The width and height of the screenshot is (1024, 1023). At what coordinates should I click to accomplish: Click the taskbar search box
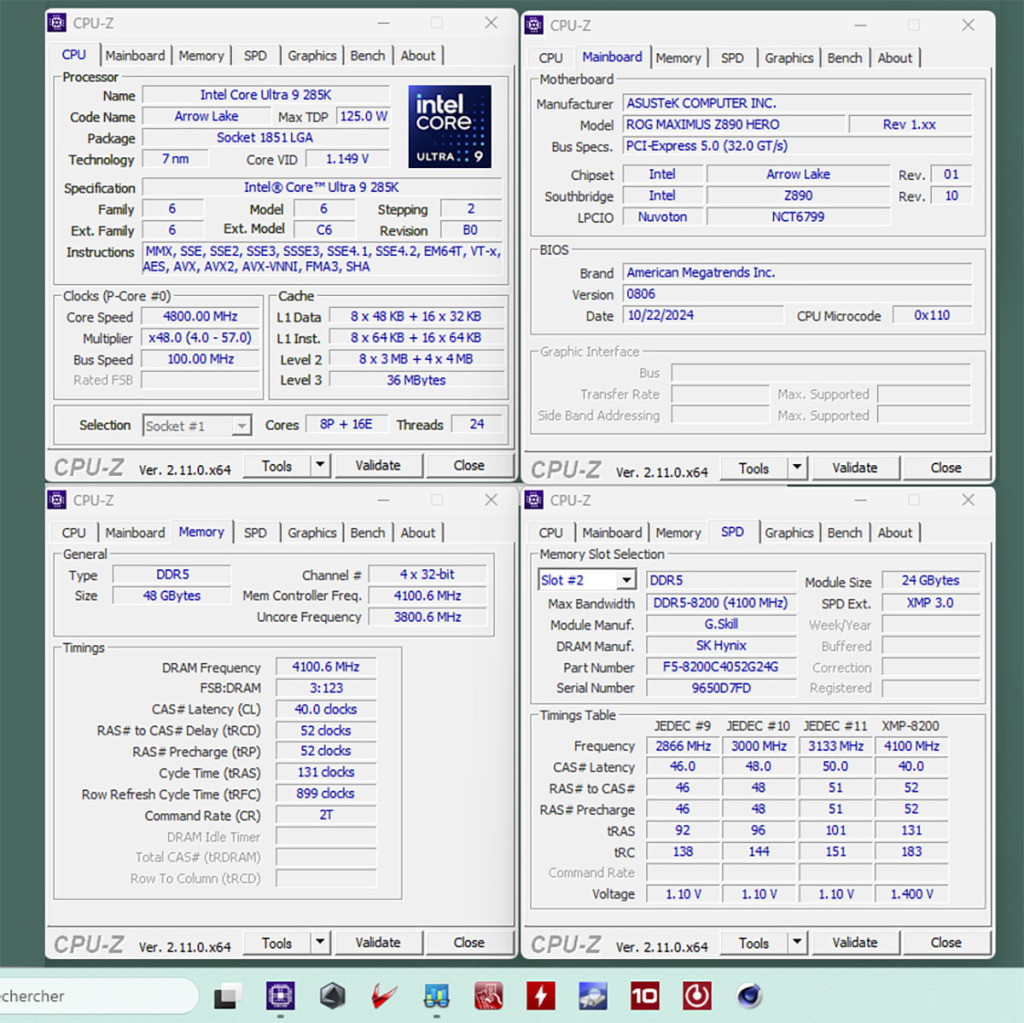point(98,996)
